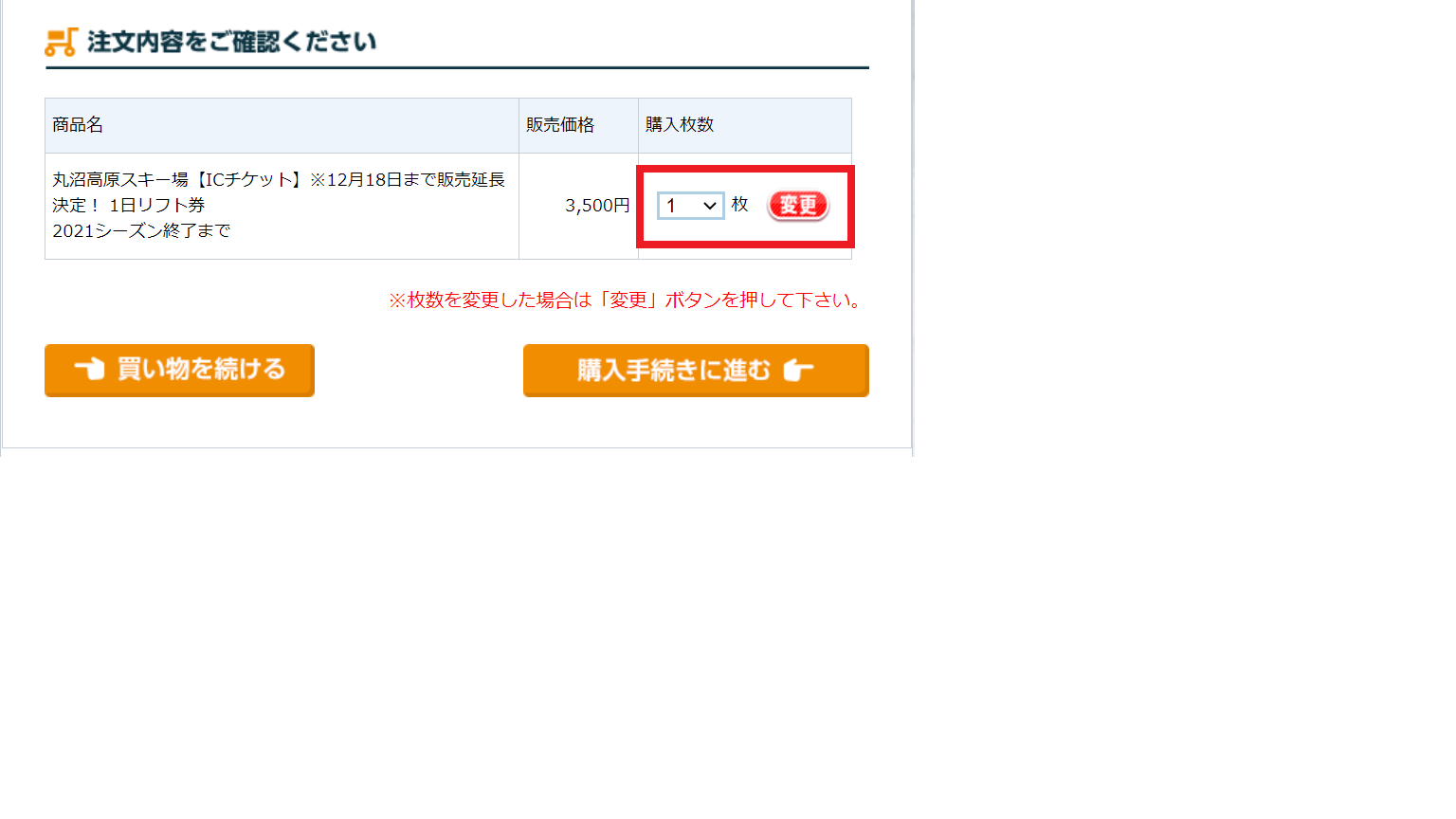Continue shopping with the 買い物を続ける button
Image resolution: width=1456 pixels, height=819 pixels.
pos(179,370)
